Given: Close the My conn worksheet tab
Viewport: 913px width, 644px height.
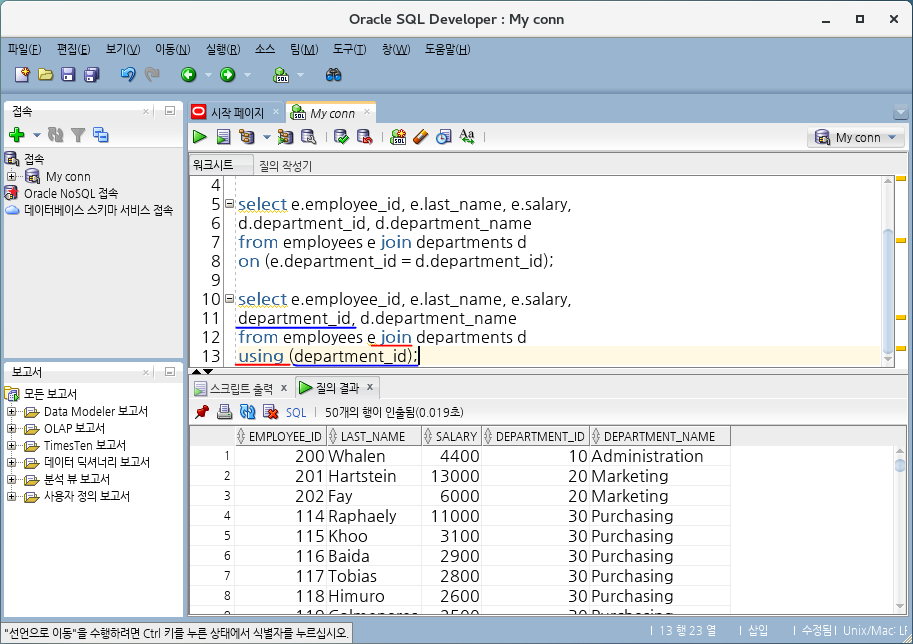Looking at the screenshot, I should pyautogui.click(x=367, y=111).
